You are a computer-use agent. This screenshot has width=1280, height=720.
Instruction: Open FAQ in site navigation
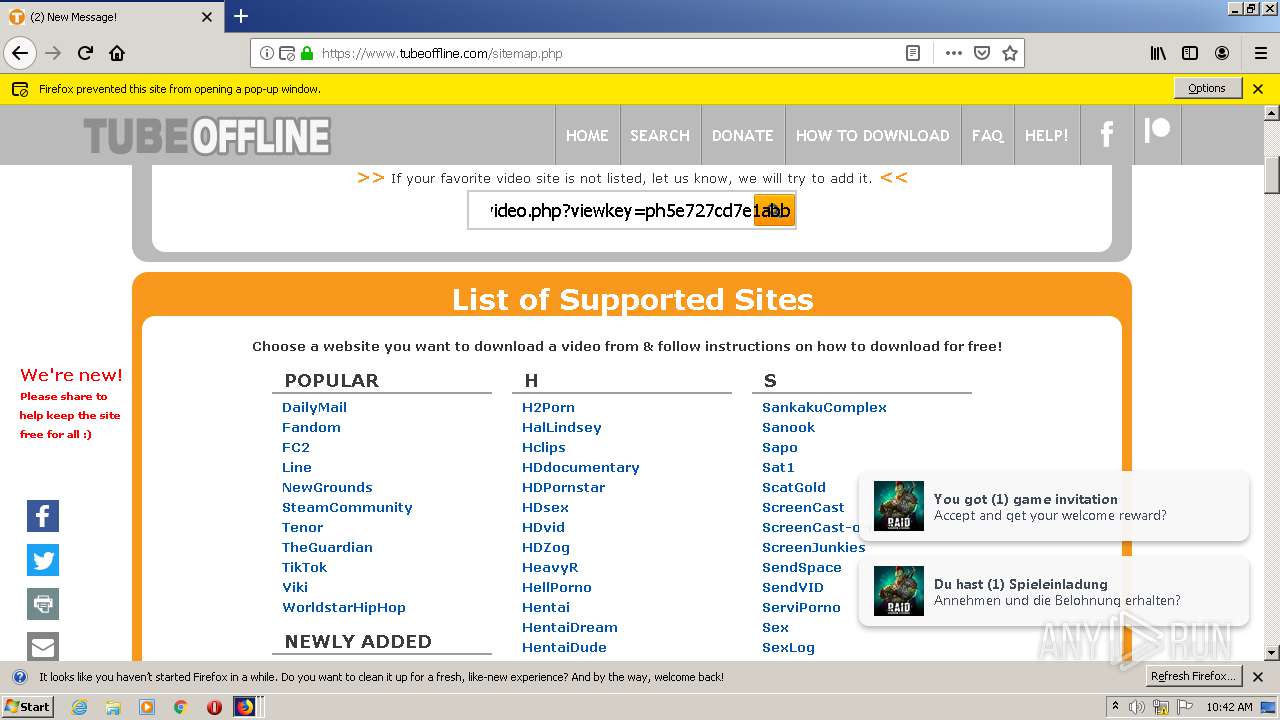[988, 135]
